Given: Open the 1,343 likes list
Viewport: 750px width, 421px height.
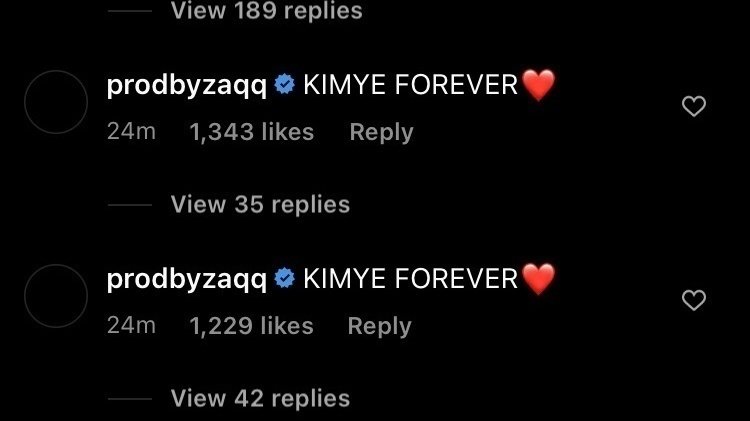Looking at the screenshot, I should [x=252, y=132].
